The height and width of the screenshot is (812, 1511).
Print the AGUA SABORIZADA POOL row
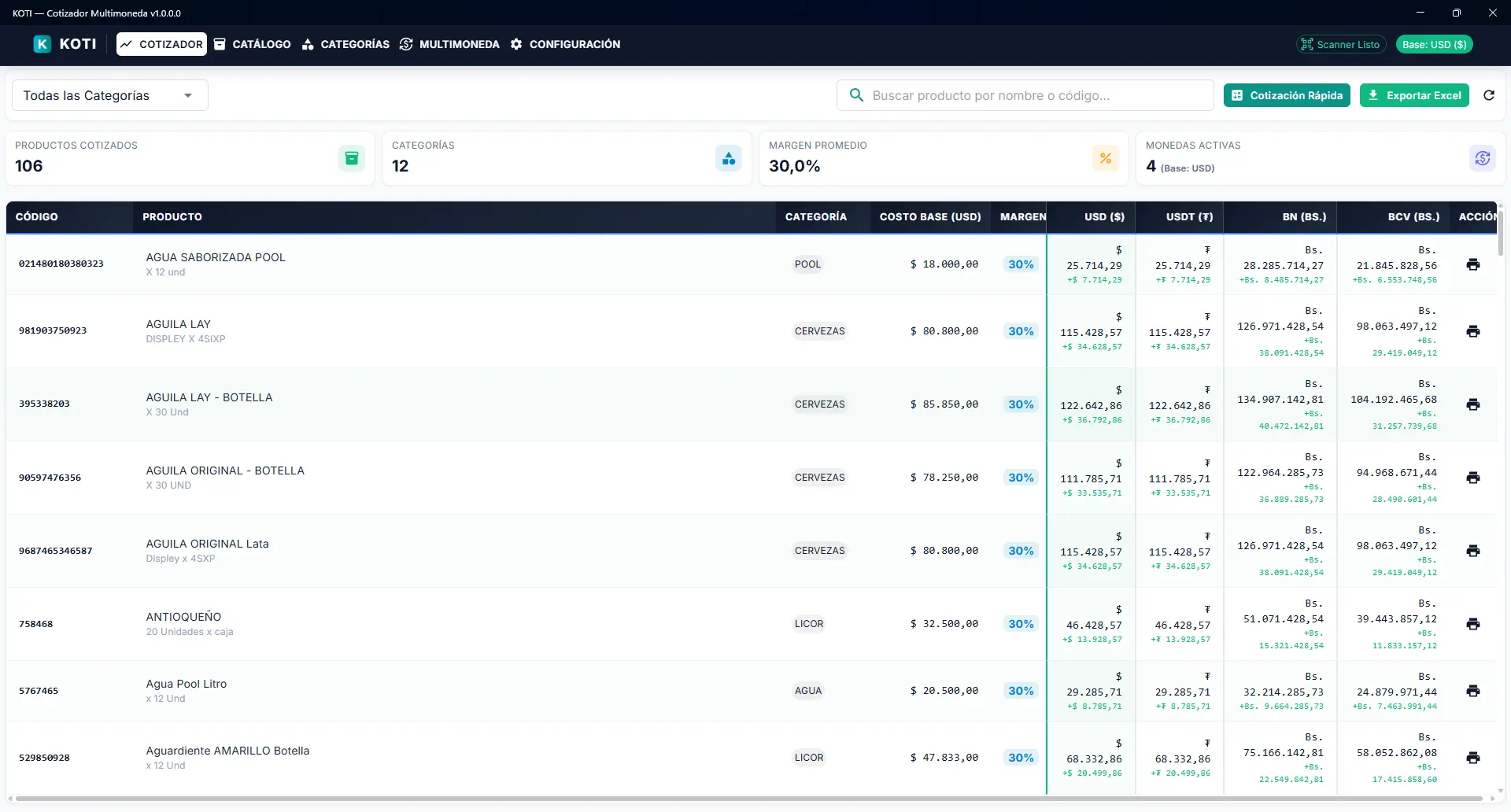[x=1473, y=264]
